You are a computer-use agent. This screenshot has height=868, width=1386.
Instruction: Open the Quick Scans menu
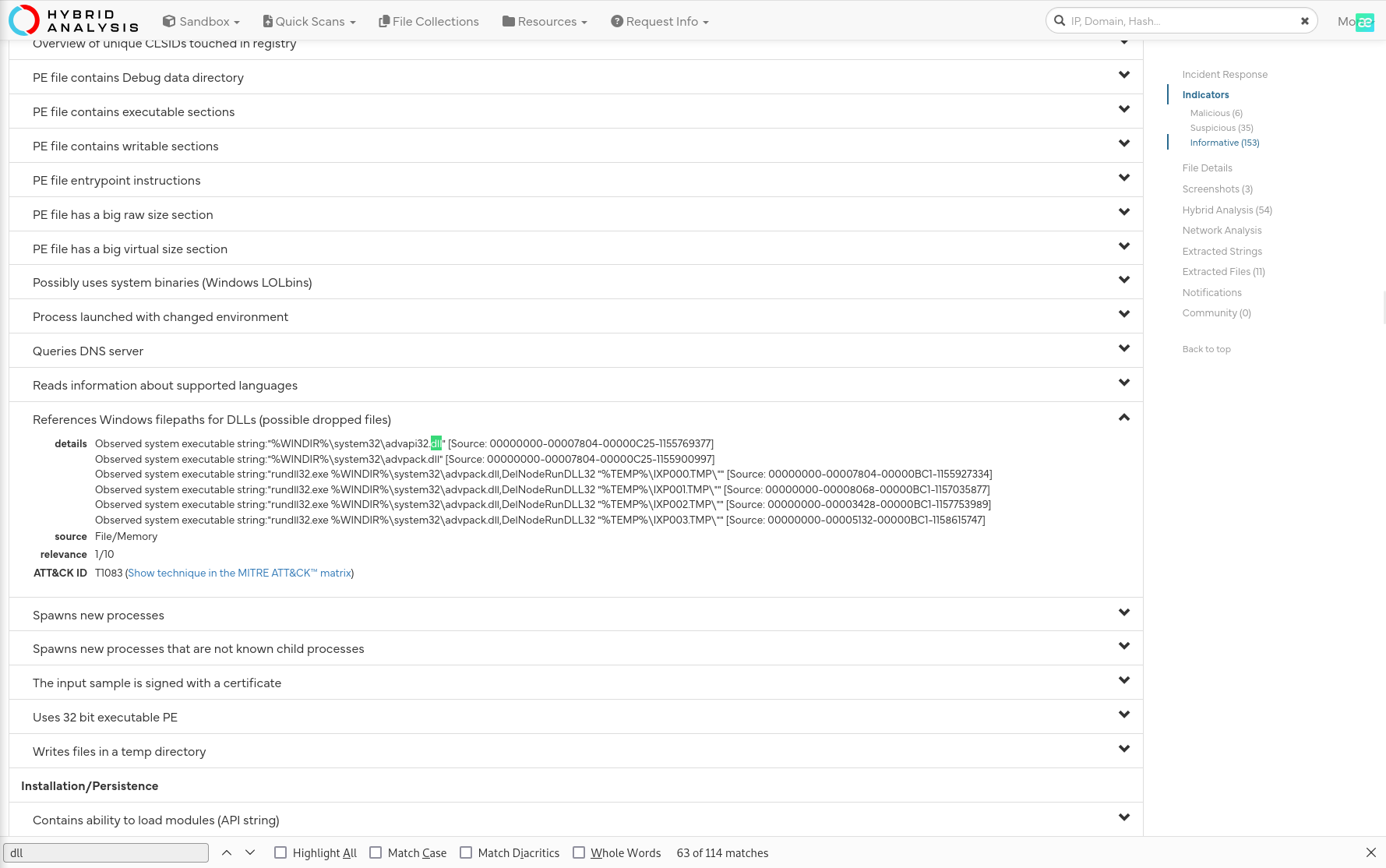click(309, 21)
